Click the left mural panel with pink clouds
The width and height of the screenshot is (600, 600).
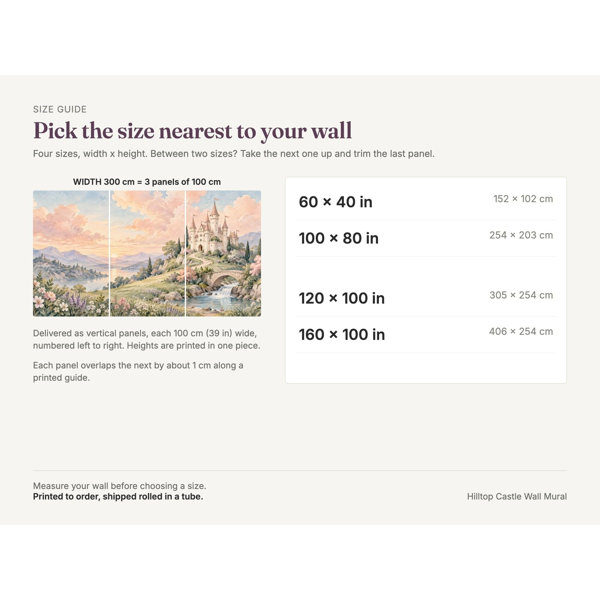click(71, 253)
